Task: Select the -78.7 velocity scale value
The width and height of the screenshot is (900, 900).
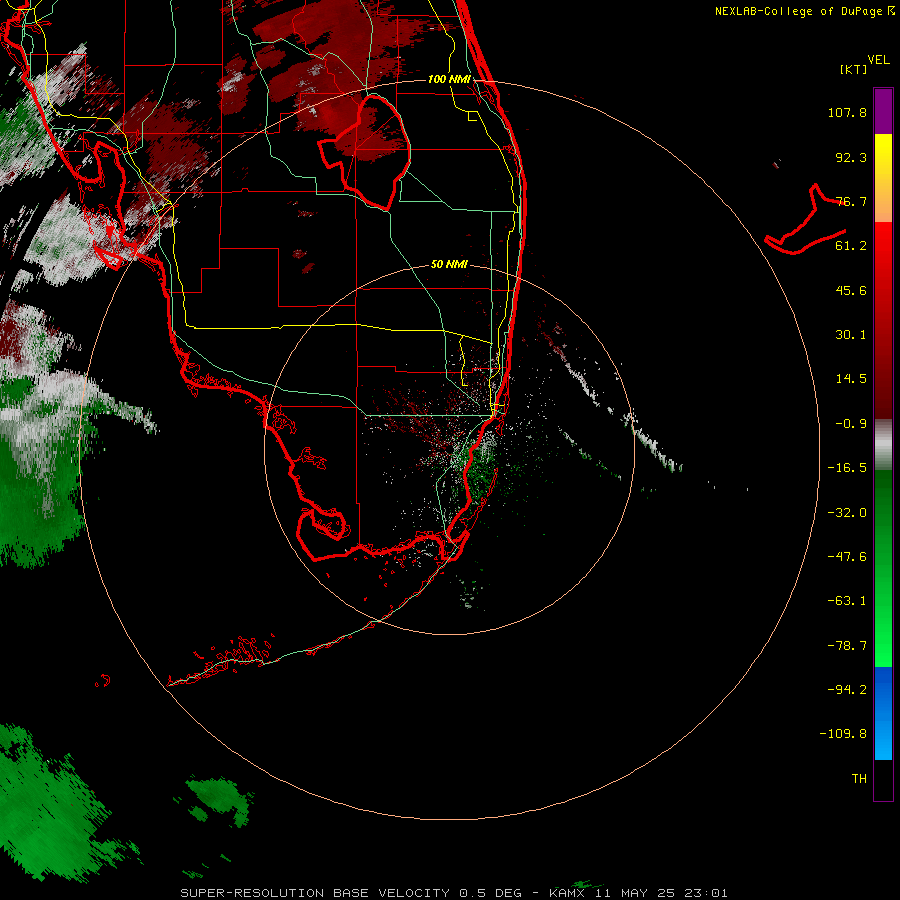Action: (847, 646)
